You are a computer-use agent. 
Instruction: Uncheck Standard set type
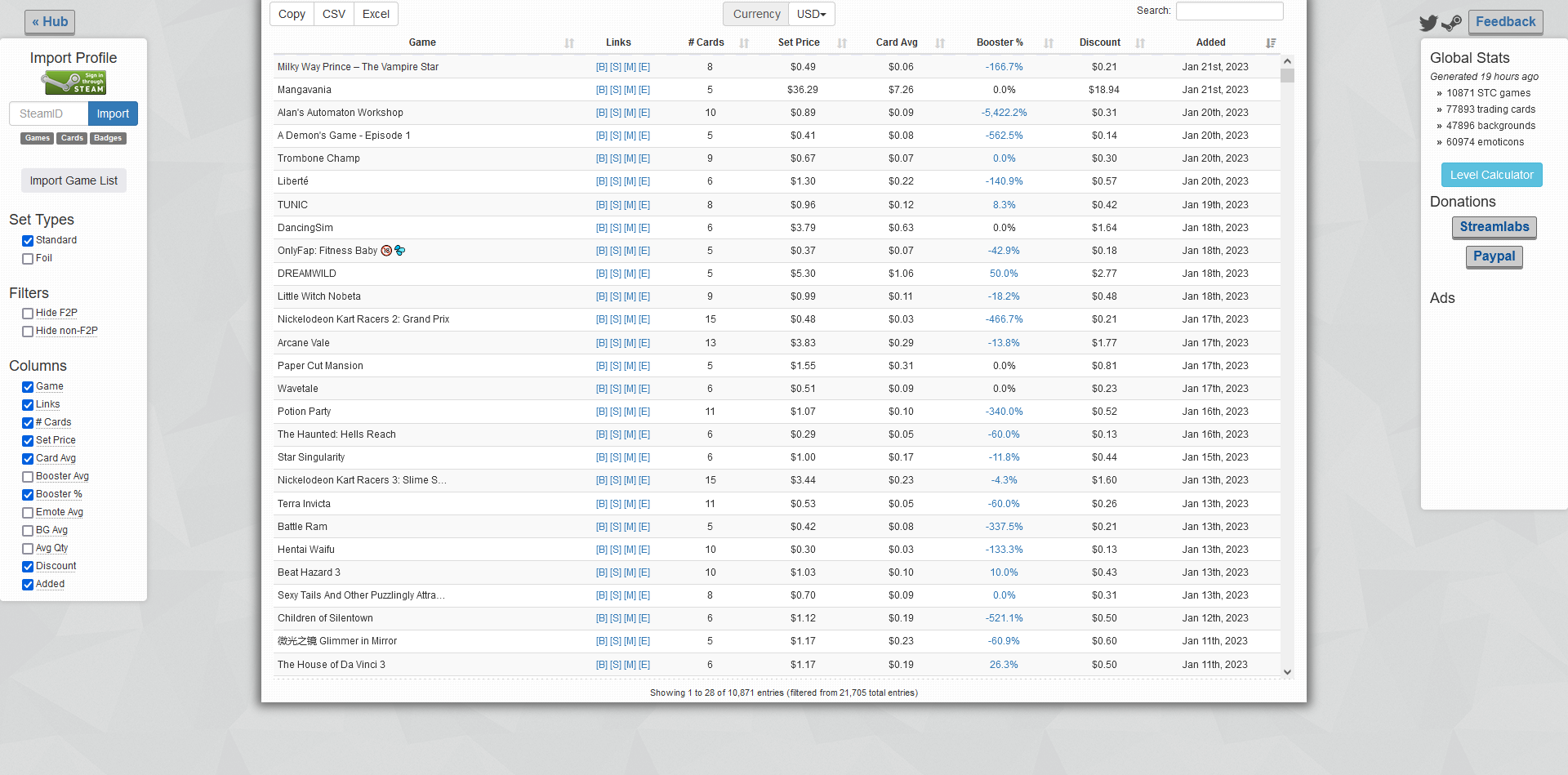point(28,241)
